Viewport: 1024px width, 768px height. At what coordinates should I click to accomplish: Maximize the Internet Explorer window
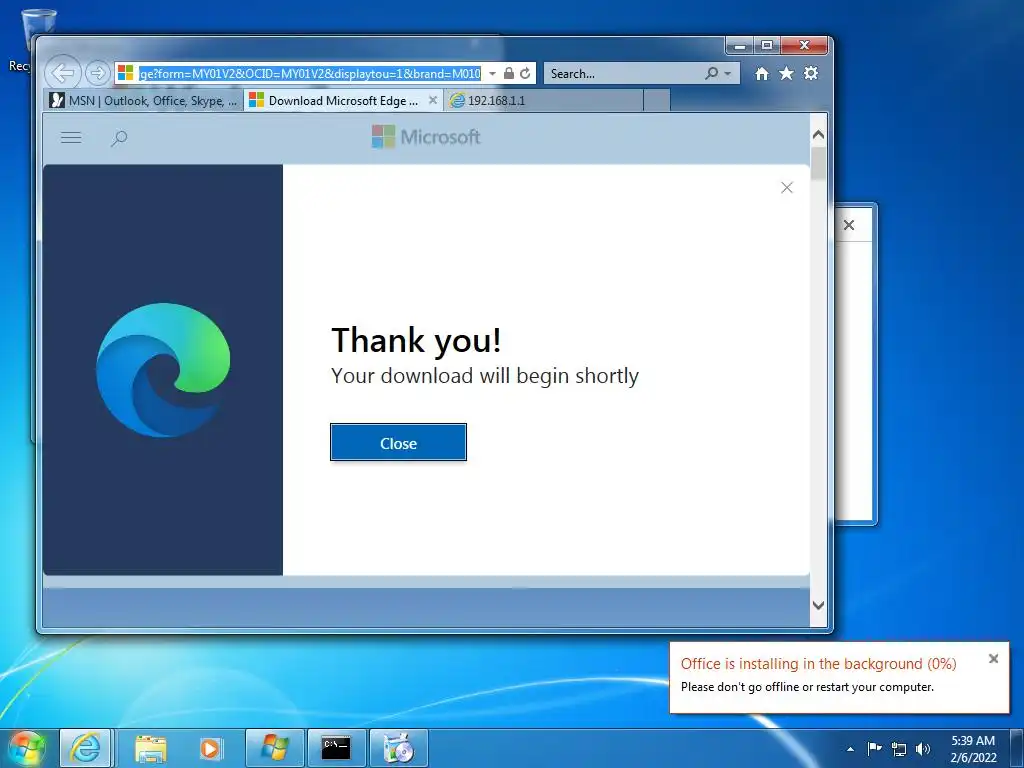767,46
